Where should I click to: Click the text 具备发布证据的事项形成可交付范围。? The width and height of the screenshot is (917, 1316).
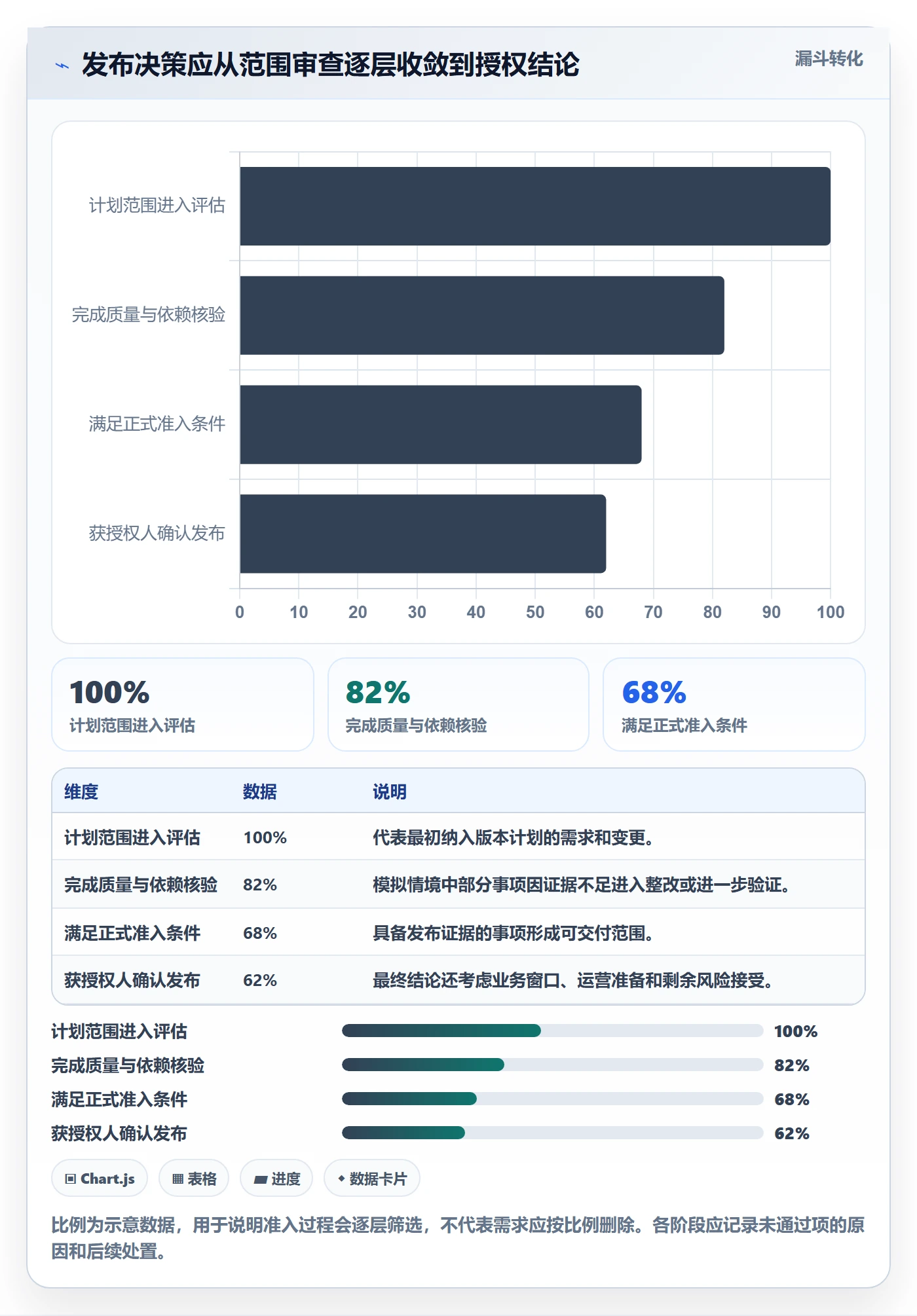click(514, 933)
